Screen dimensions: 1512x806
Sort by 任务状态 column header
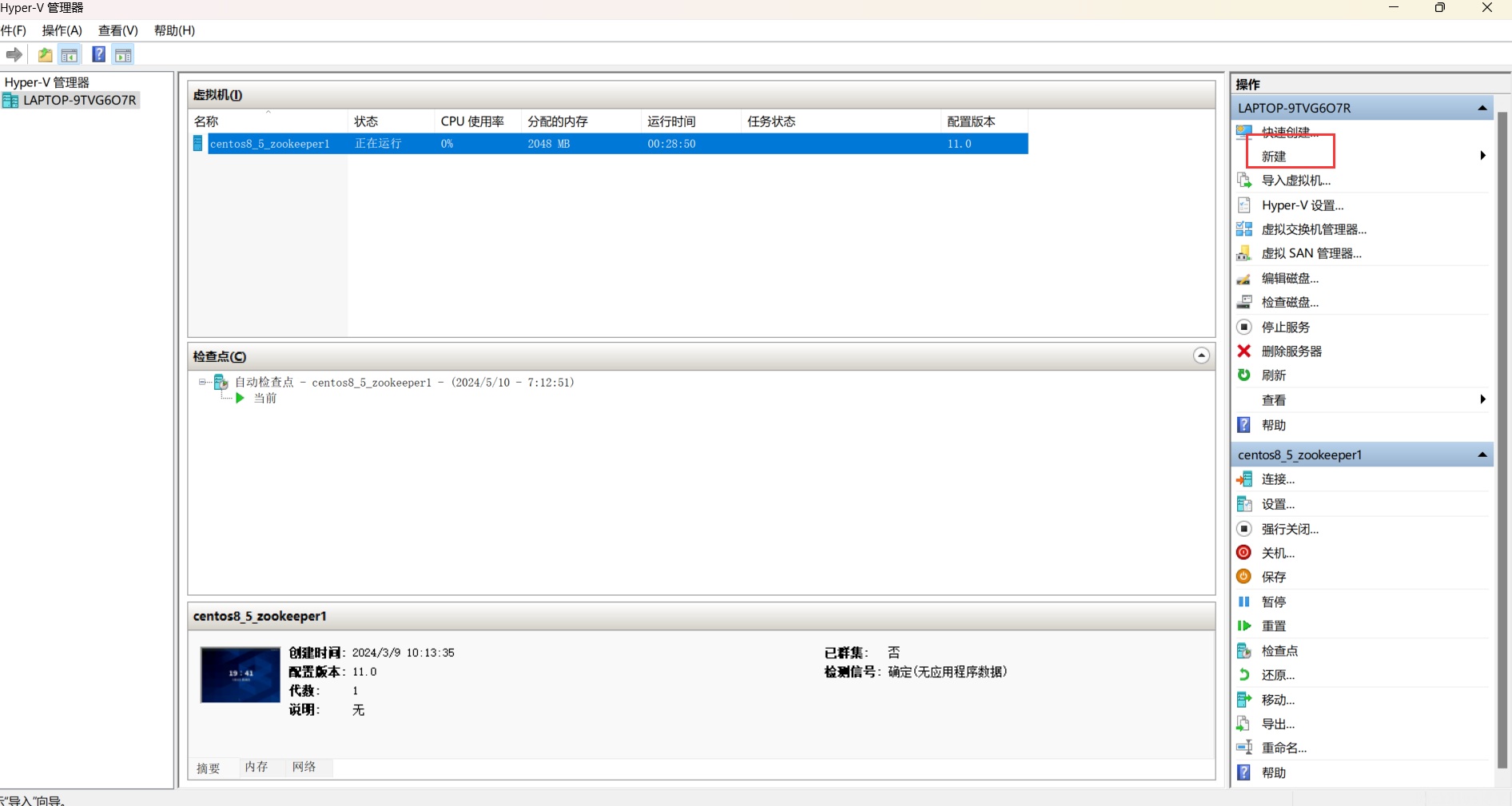(x=840, y=121)
